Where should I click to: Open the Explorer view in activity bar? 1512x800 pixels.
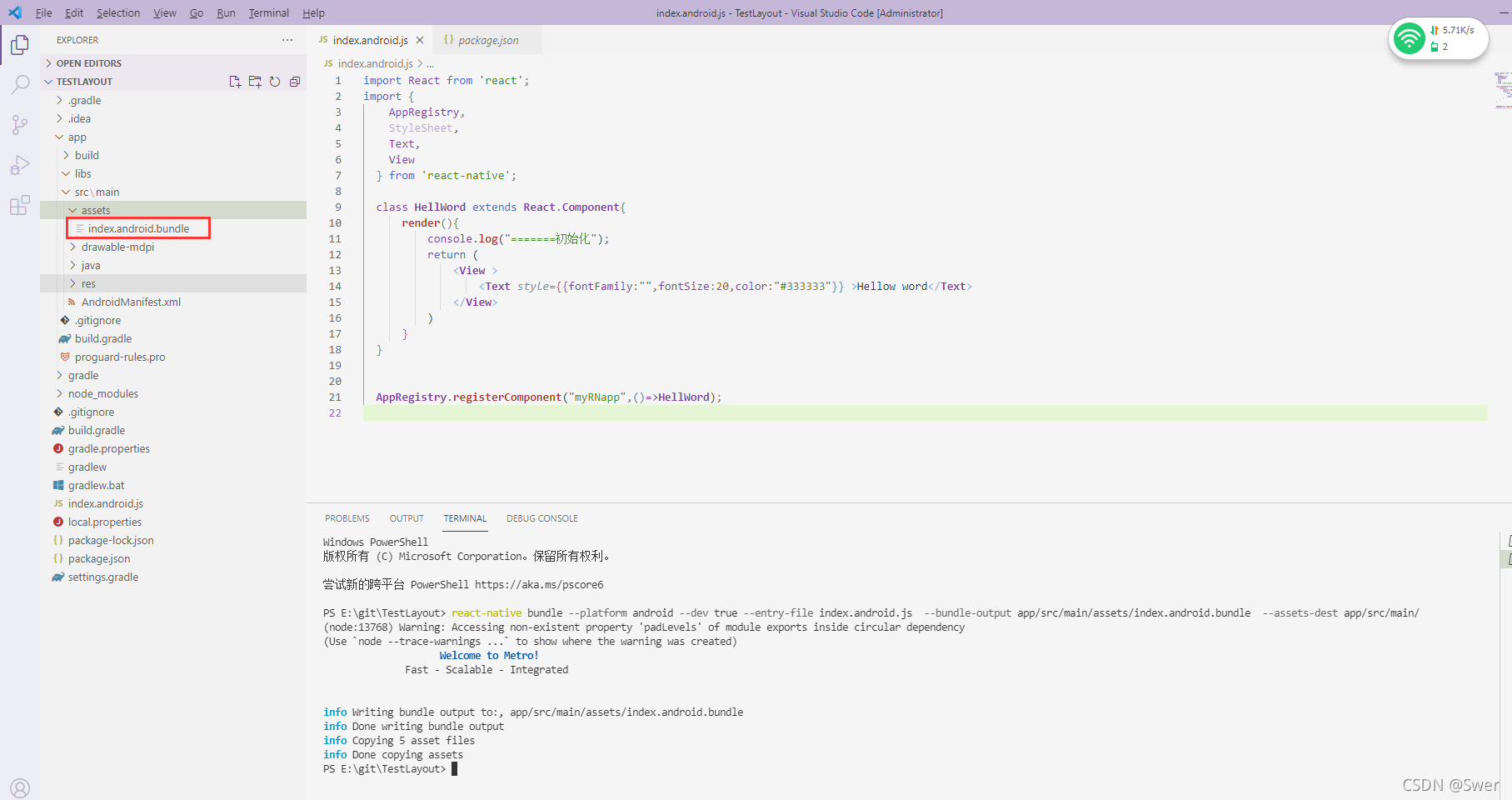point(20,44)
